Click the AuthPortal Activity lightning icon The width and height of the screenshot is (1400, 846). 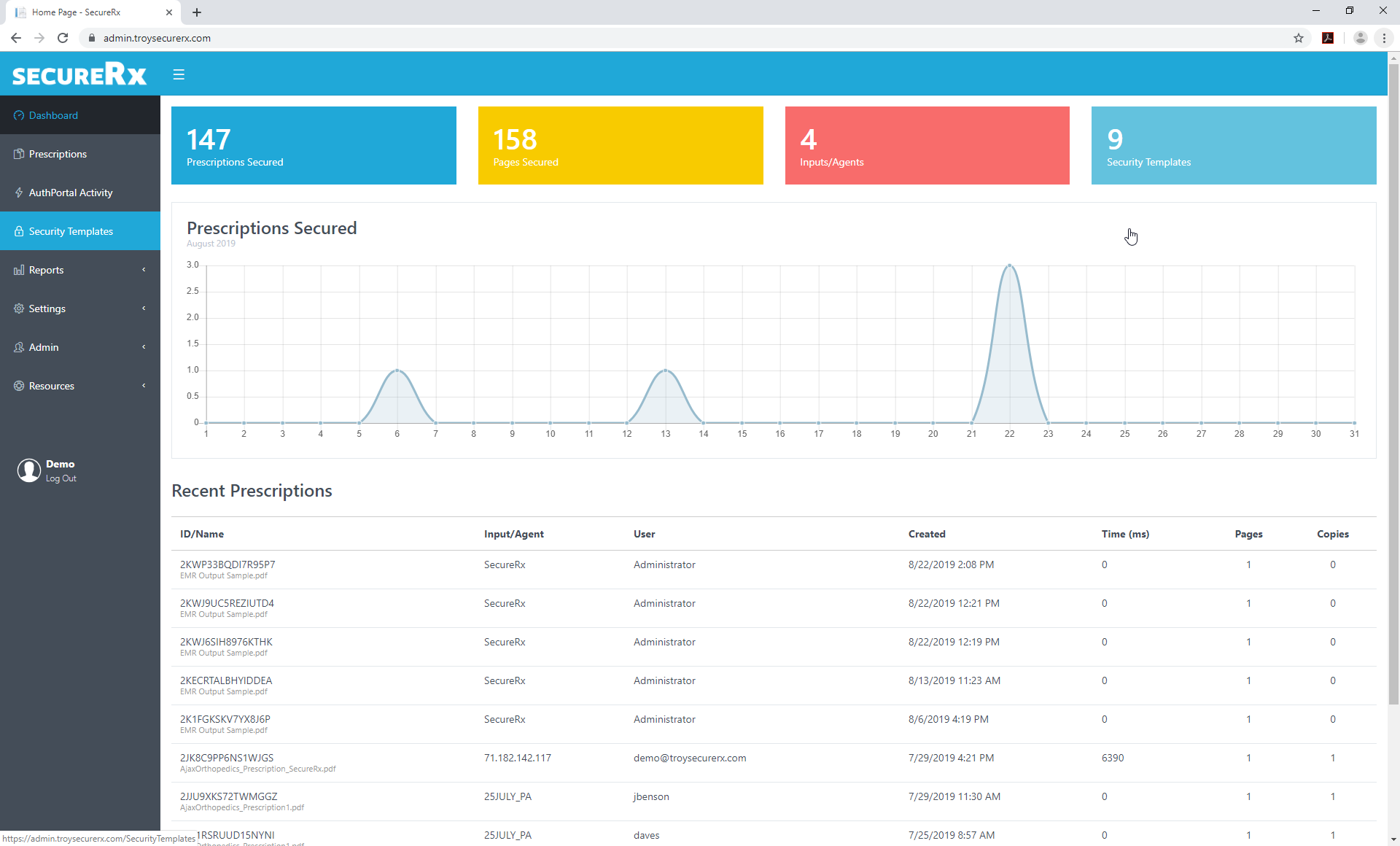pyautogui.click(x=19, y=193)
